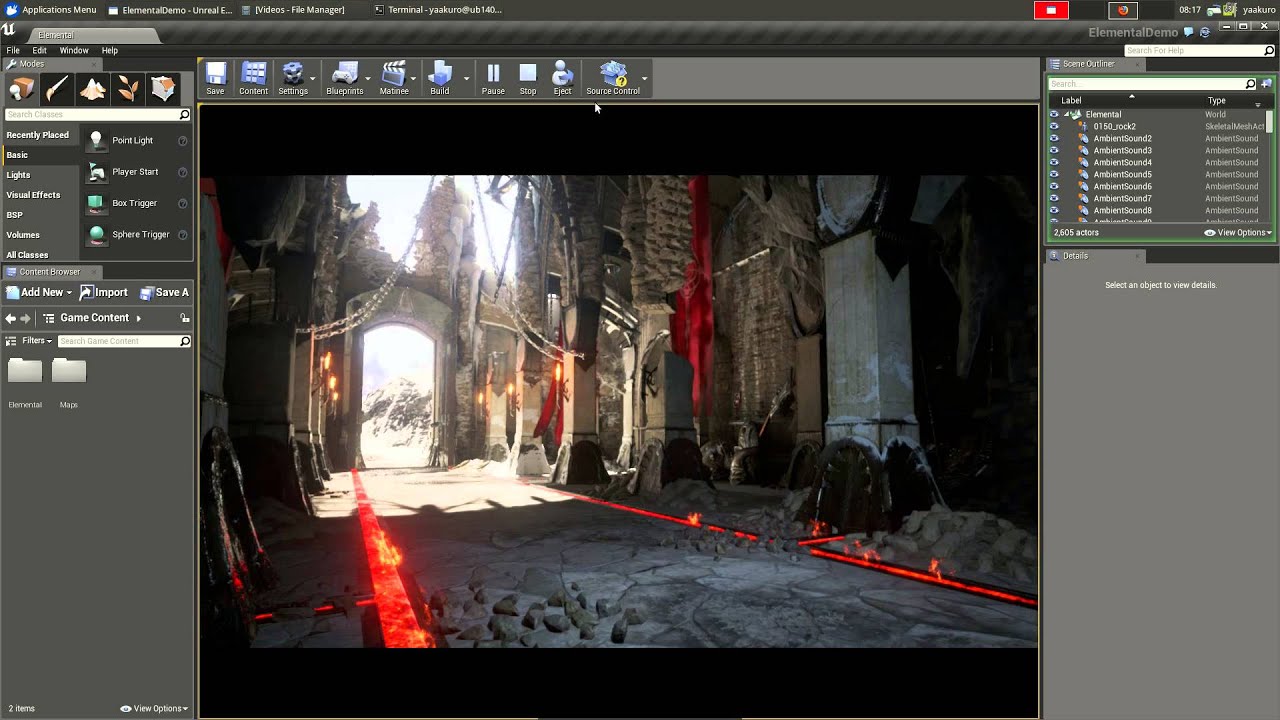
Task: Open Scene Outliner View Options dropdown
Action: click(1238, 233)
